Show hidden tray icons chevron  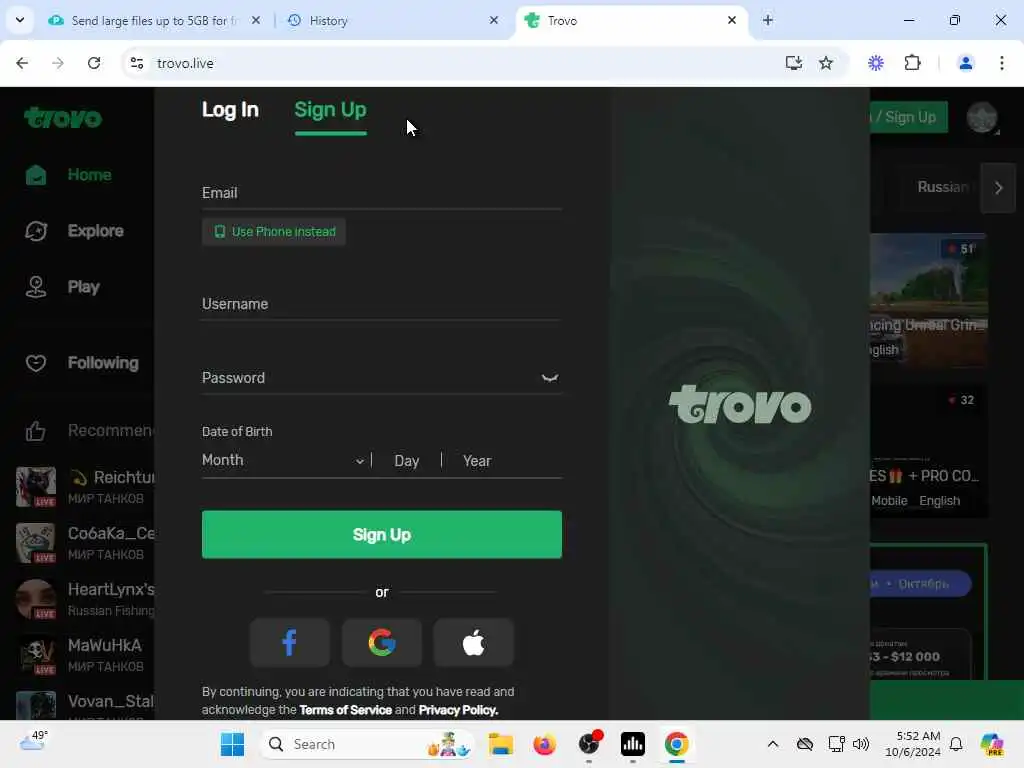click(773, 744)
